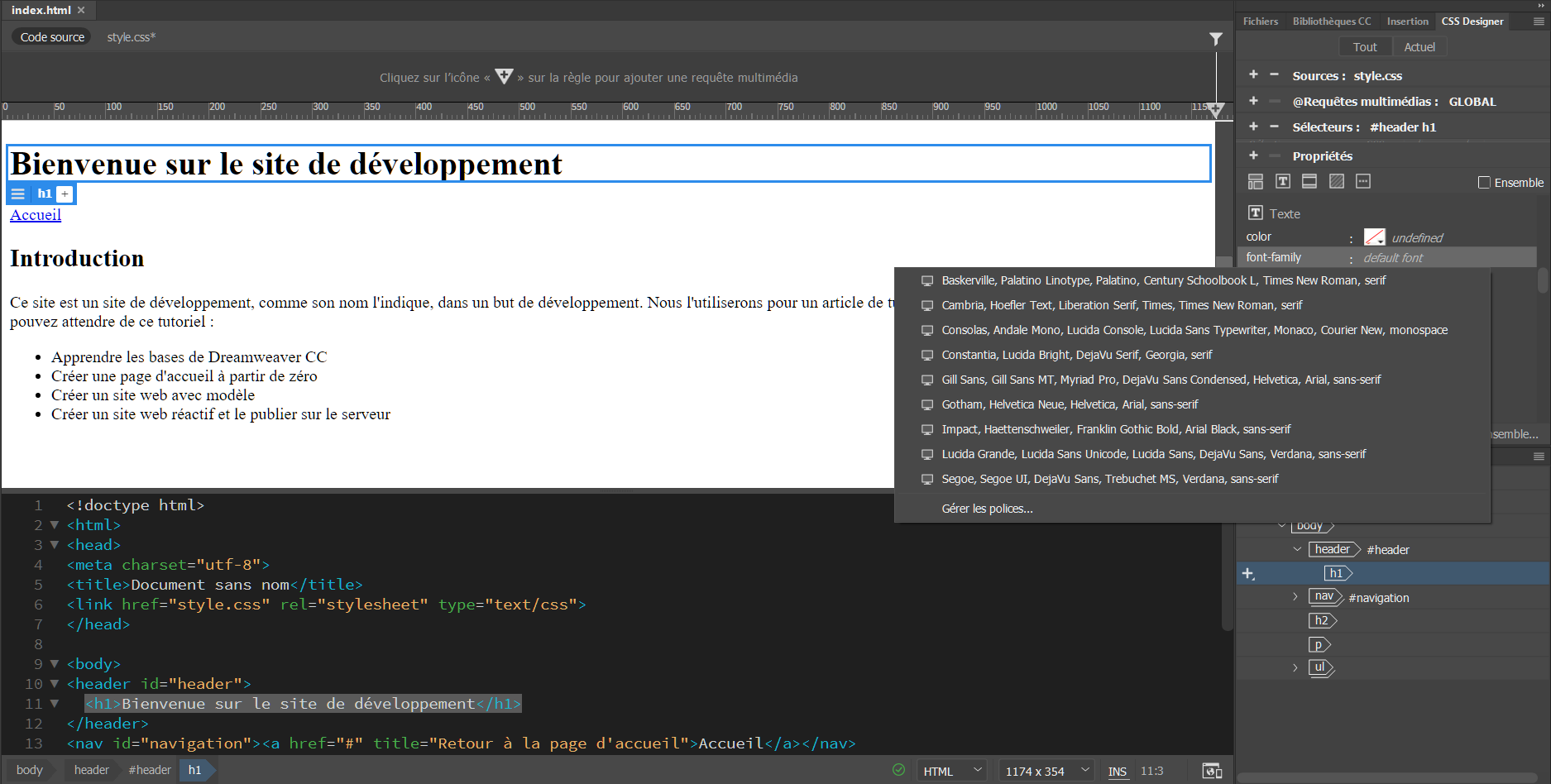The width and height of the screenshot is (1551, 784).
Task: Expand the nav #navigation node in DOM tree
Action: (x=1295, y=597)
